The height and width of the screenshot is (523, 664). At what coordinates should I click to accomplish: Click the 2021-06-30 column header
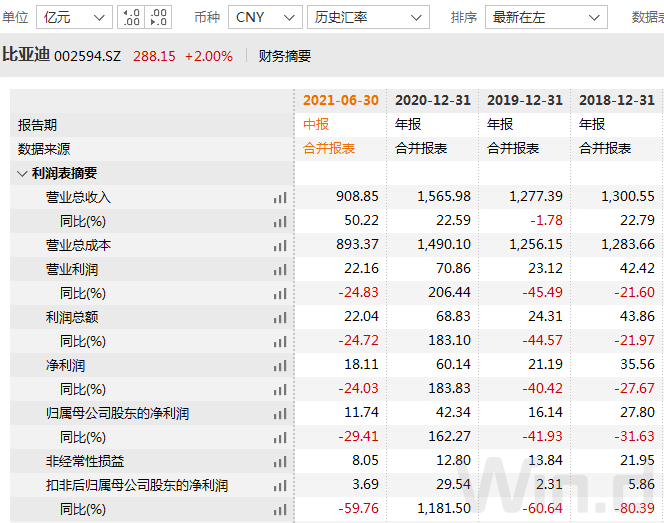(x=341, y=101)
